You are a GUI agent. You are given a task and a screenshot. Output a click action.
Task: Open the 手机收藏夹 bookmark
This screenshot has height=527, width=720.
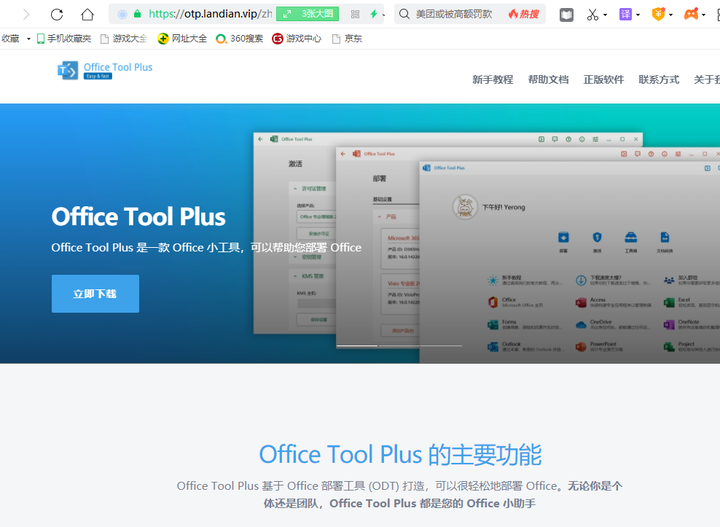[x=64, y=39]
